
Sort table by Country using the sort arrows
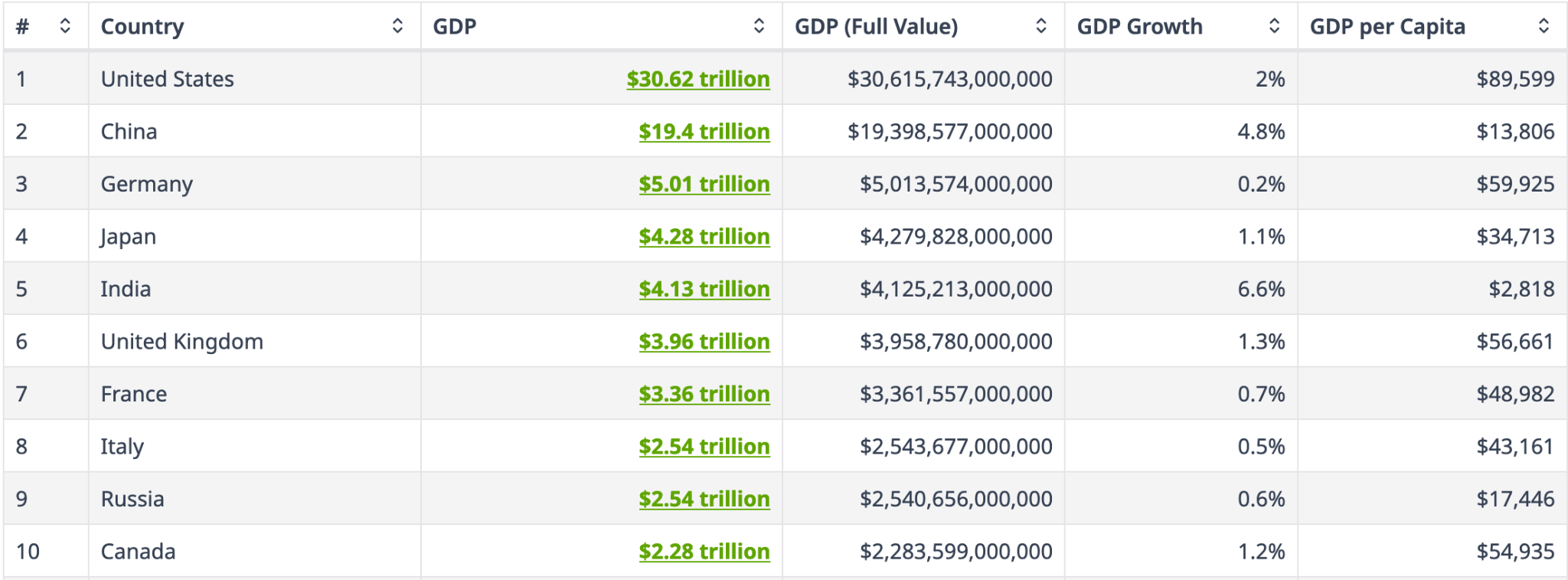397,26
